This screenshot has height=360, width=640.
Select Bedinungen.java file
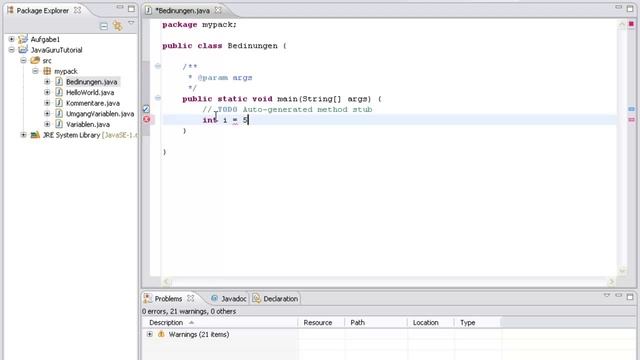tap(91, 82)
